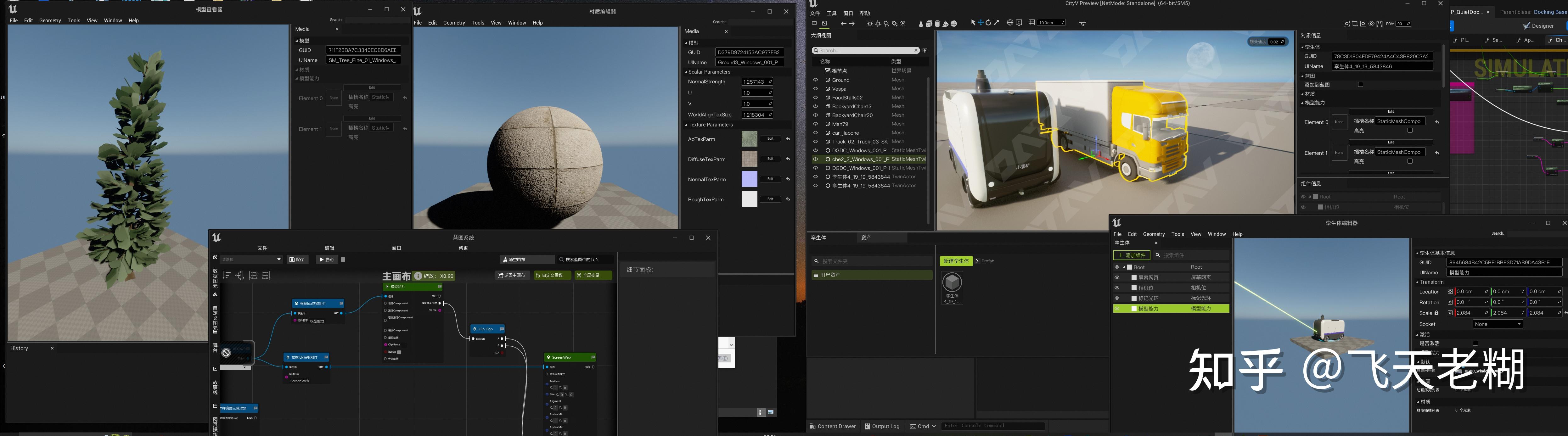Open Geometry menu in 材质编辑器 window
1568x436 pixels.
(x=453, y=23)
